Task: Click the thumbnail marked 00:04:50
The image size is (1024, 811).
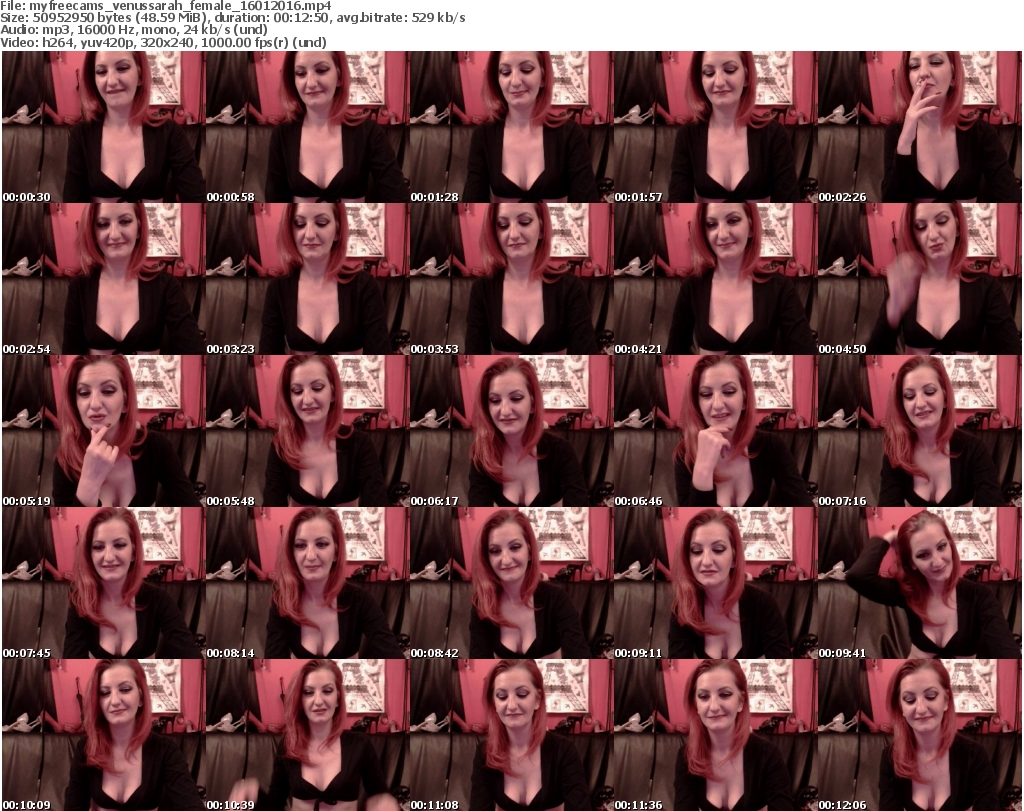Action: pos(918,279)
